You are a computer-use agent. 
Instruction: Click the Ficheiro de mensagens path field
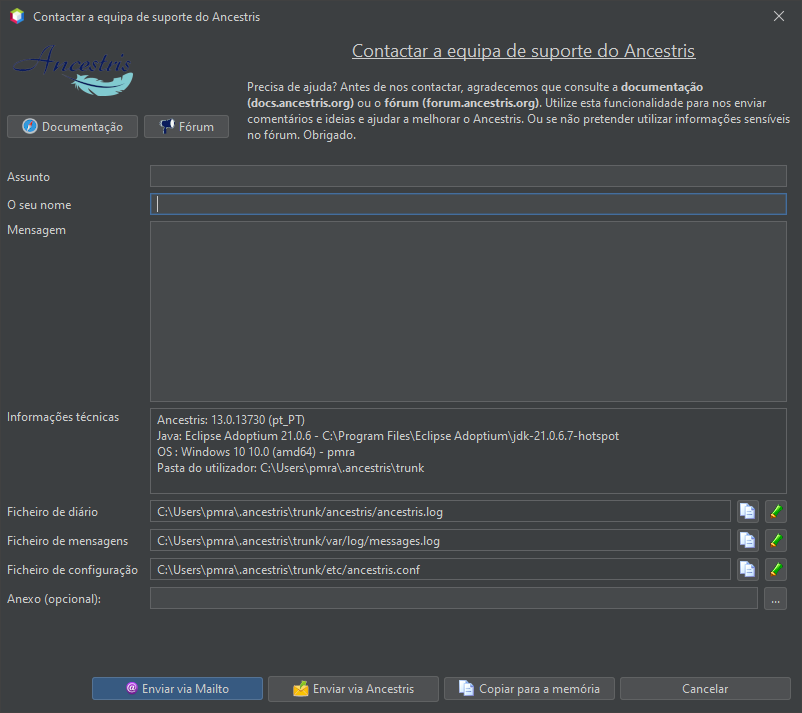coord(440,541)
